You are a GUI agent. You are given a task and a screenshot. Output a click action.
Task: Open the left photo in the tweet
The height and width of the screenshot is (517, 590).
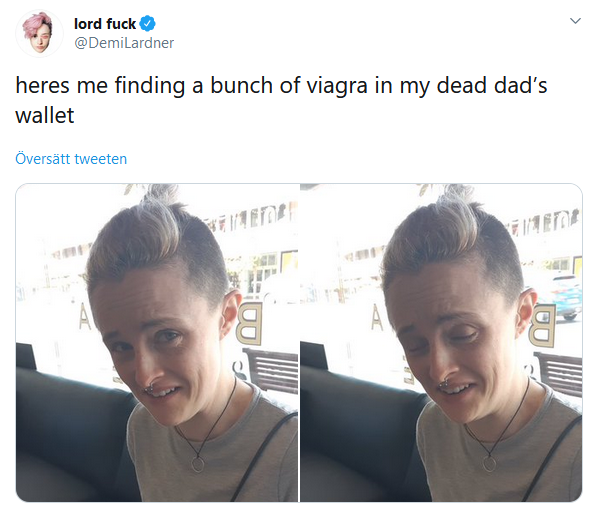point(157,342)
